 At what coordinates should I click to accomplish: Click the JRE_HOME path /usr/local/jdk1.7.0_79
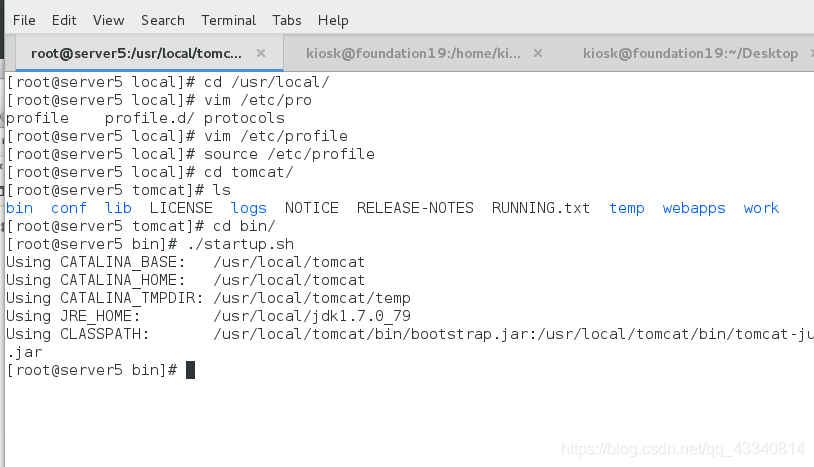click(x=312, y=316)
